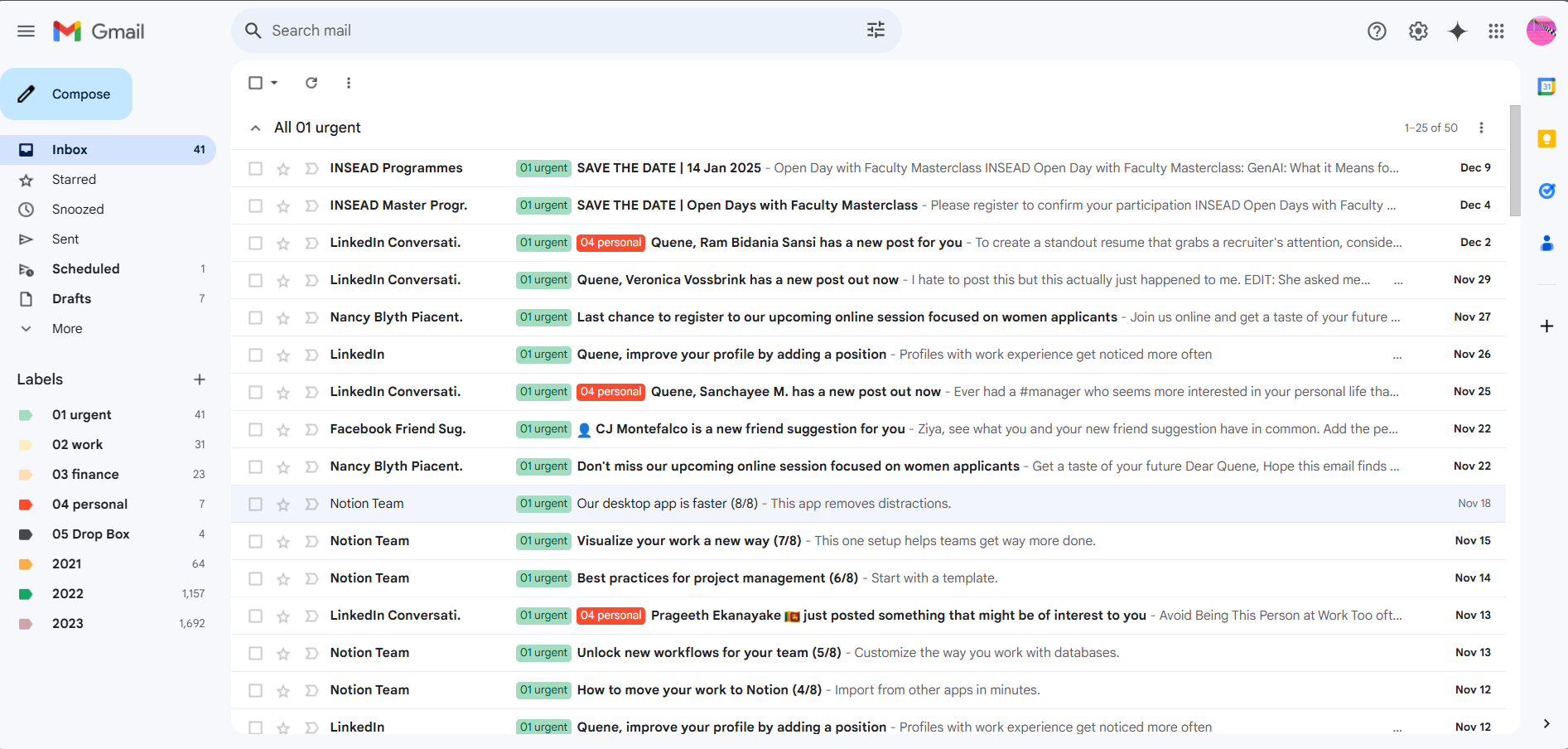This screenshot has height=749, width=1568.
Task: Click the 2021 label orange color tag
Action: tap(26, 564)
